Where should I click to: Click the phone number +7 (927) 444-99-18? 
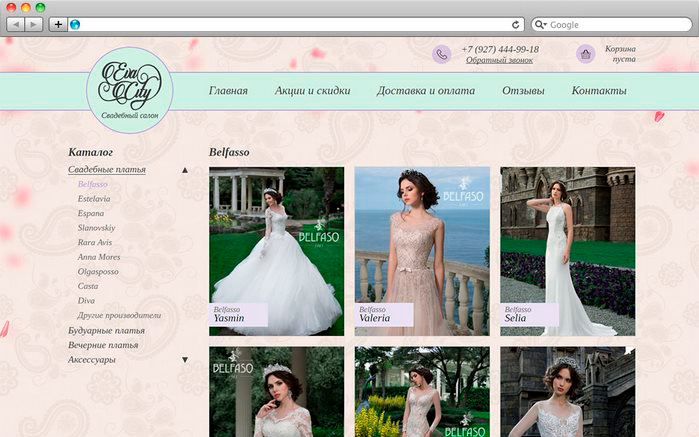click(x=500, y=49)
